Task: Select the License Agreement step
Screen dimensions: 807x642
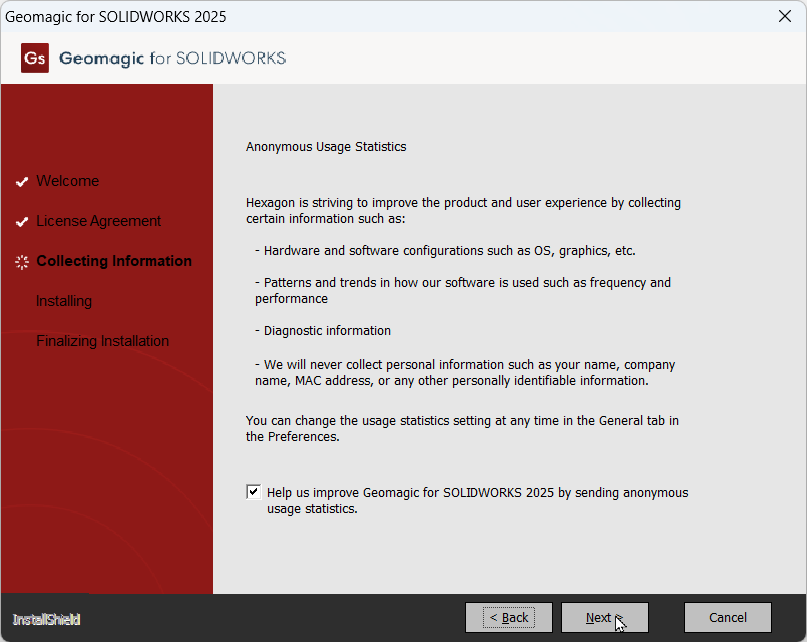Action: point(99,221)
